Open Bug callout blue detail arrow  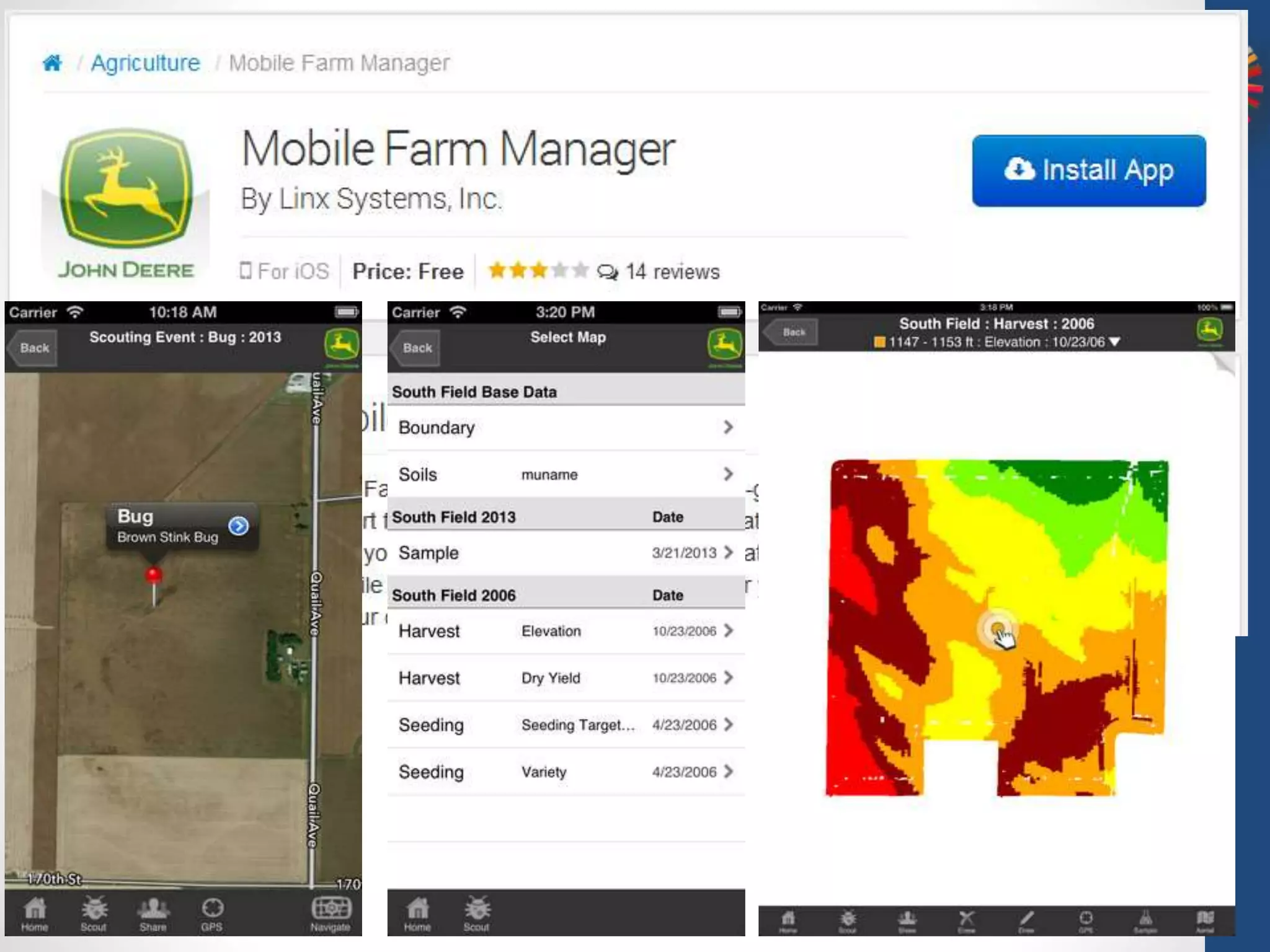(238, 526)
